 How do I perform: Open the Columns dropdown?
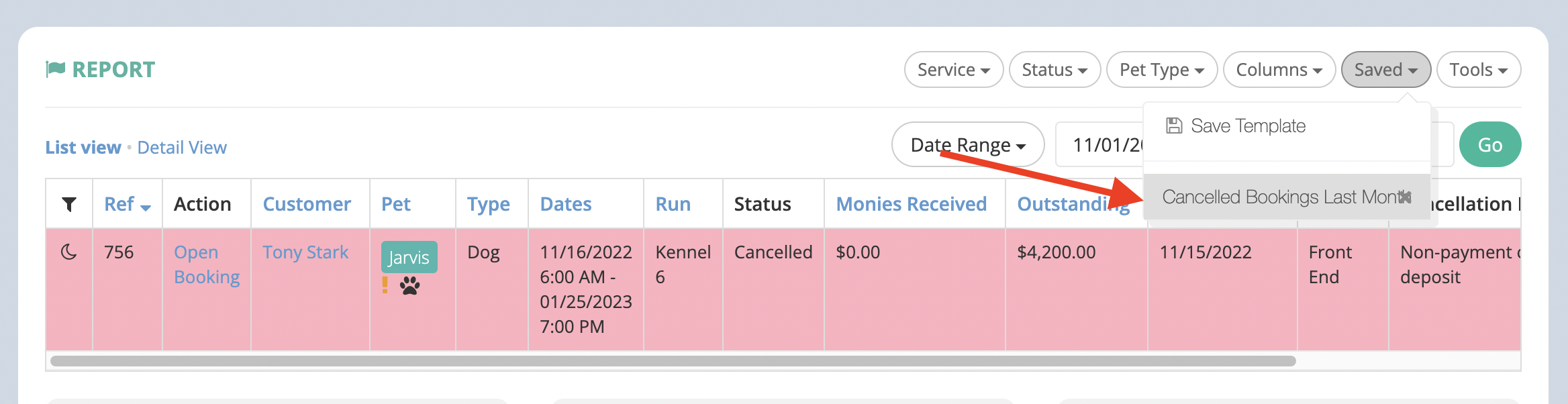point(1279,70)
